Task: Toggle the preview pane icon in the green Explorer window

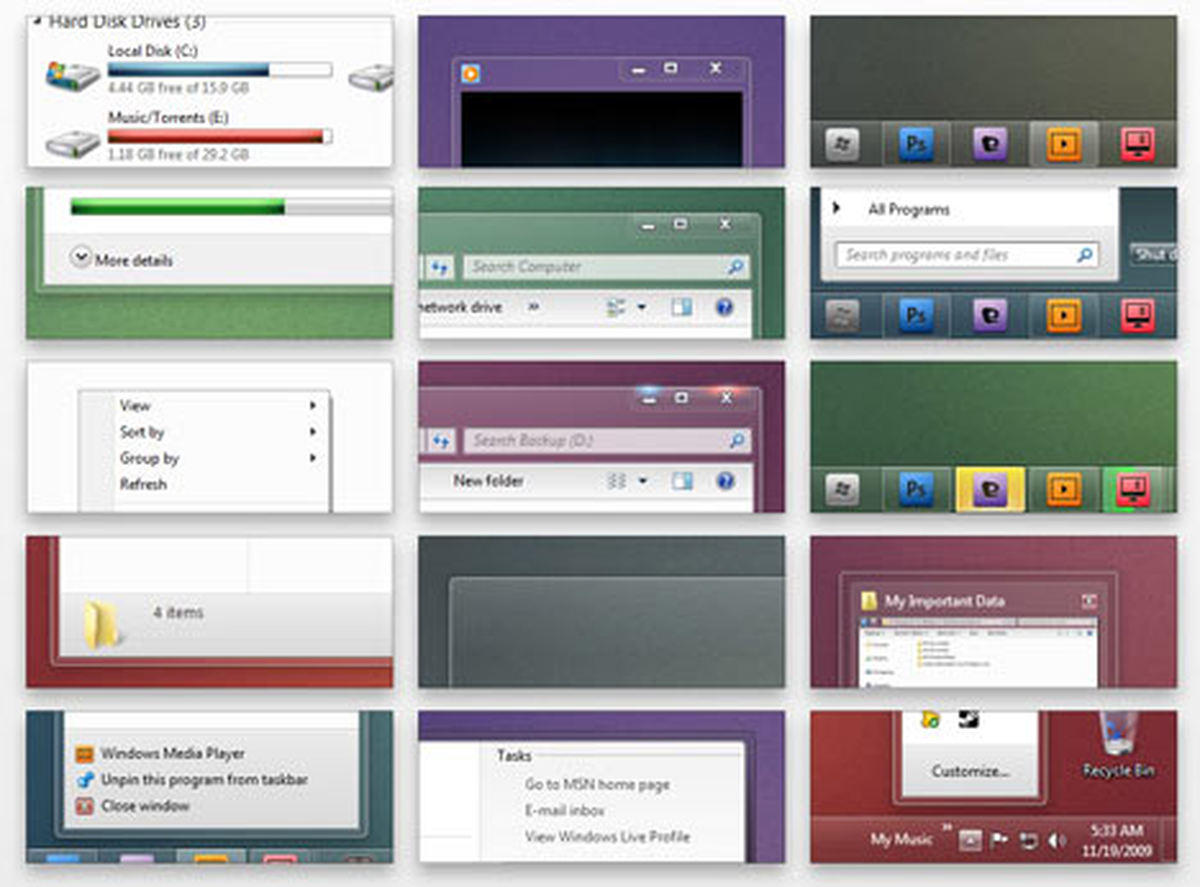Action: (682, 307)
